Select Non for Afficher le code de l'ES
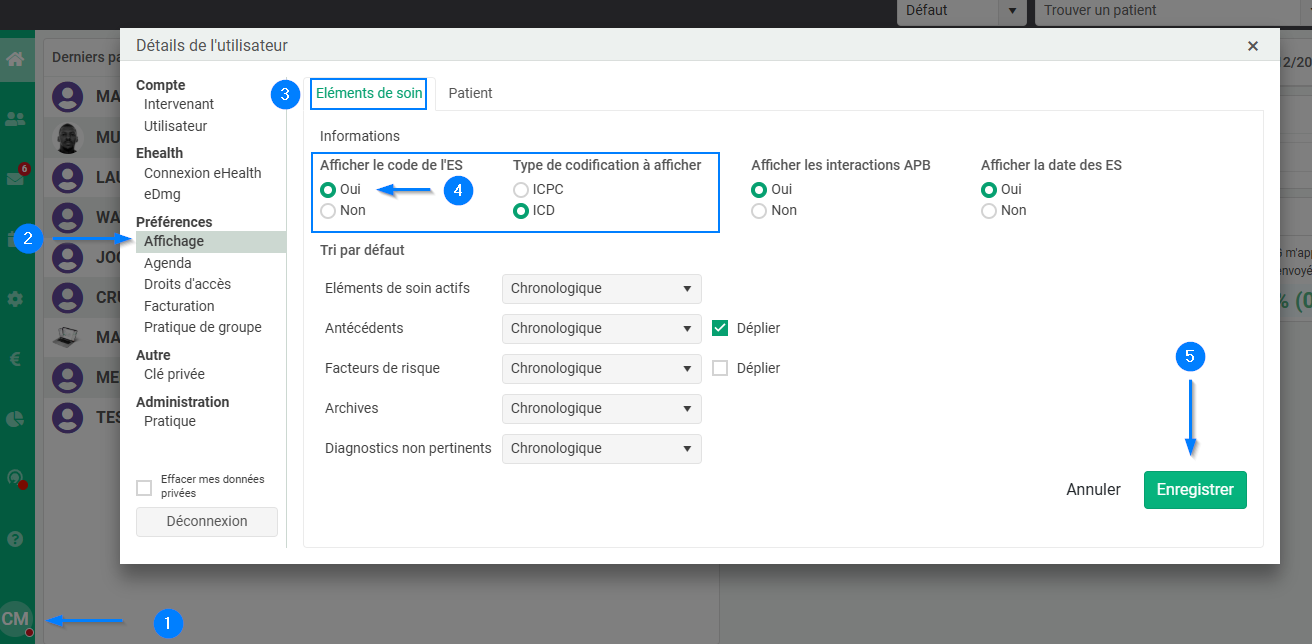The image size is (1312, 644). [x=327, y=211]
